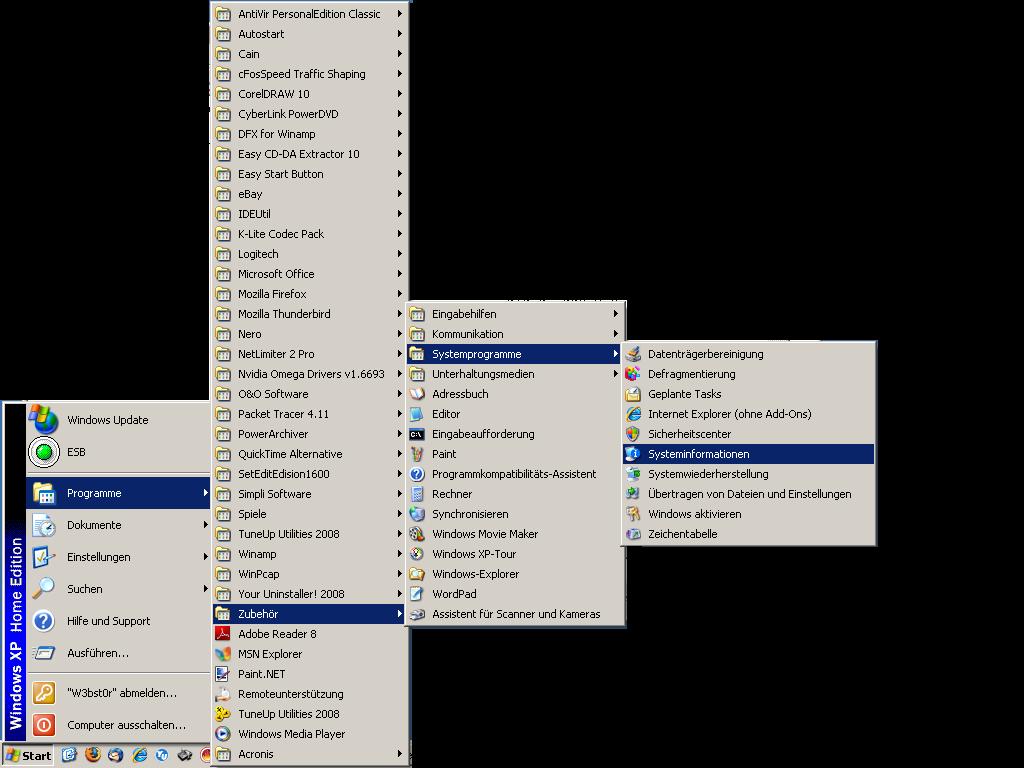The height and width of the screenshot is (768, 1024).
Task: Launch MSN Explorer via butterfly icon
Action: pyautogui.click(x=223, y=654)
